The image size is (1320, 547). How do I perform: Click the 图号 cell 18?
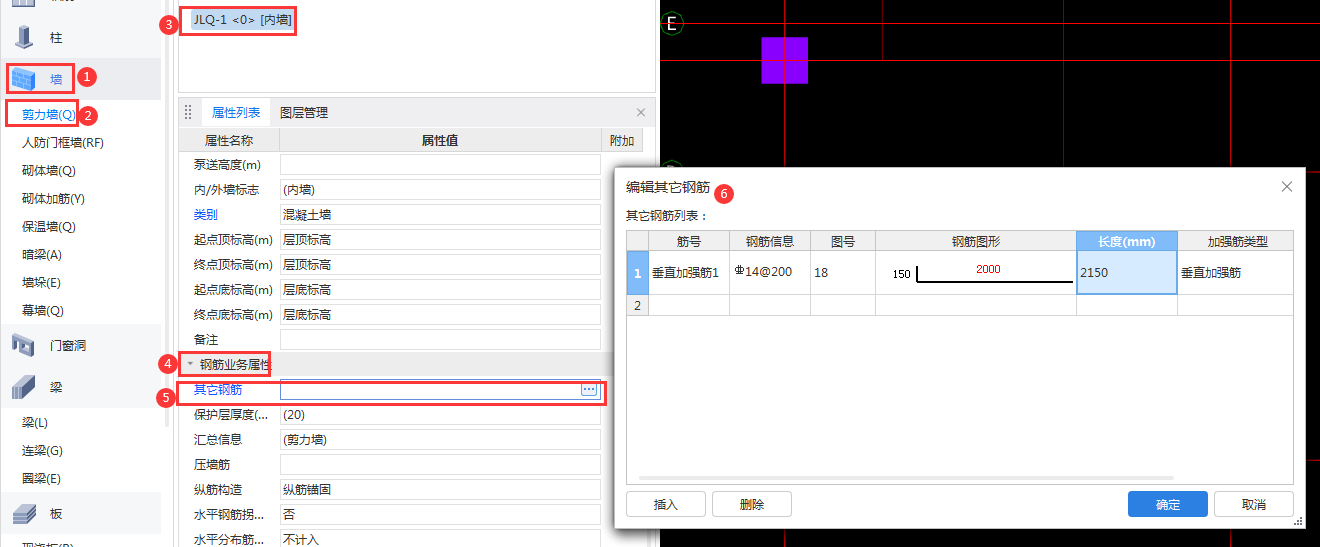(843, 272)
